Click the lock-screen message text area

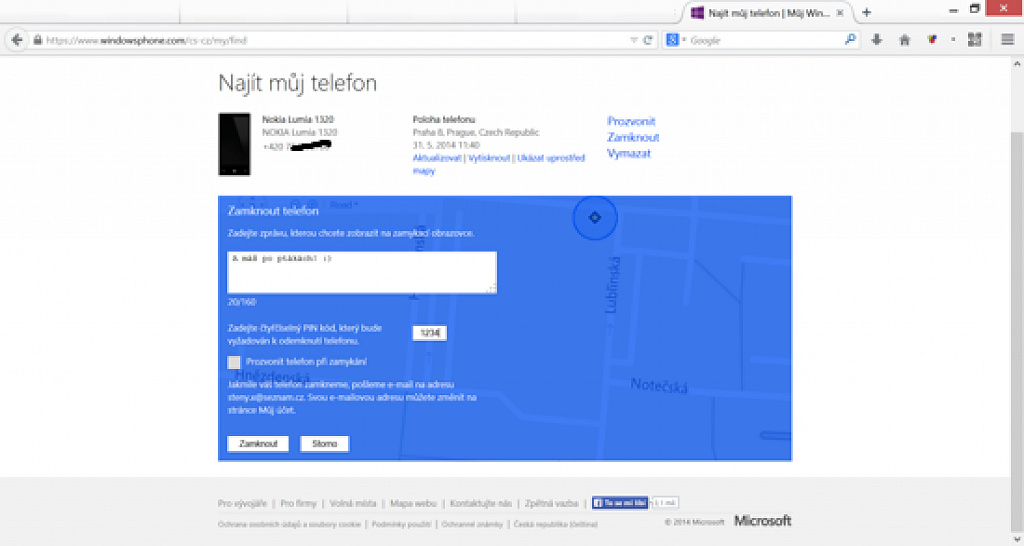tap(362, 272)
